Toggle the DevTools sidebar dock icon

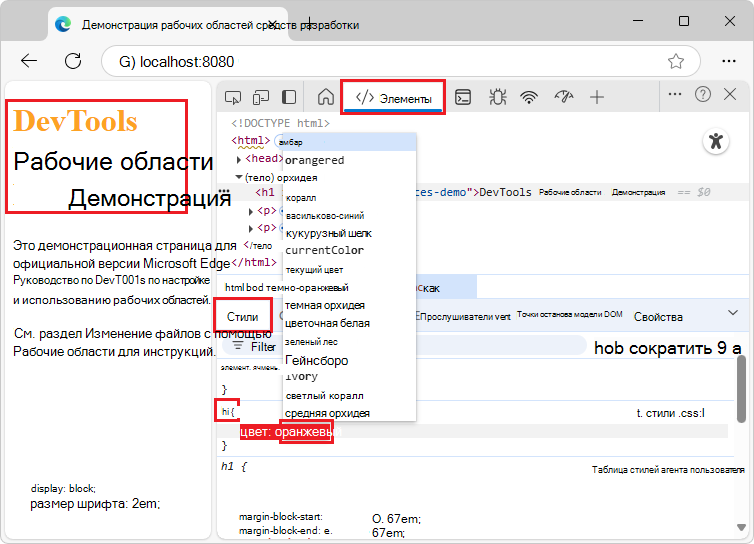pos(289,98)
